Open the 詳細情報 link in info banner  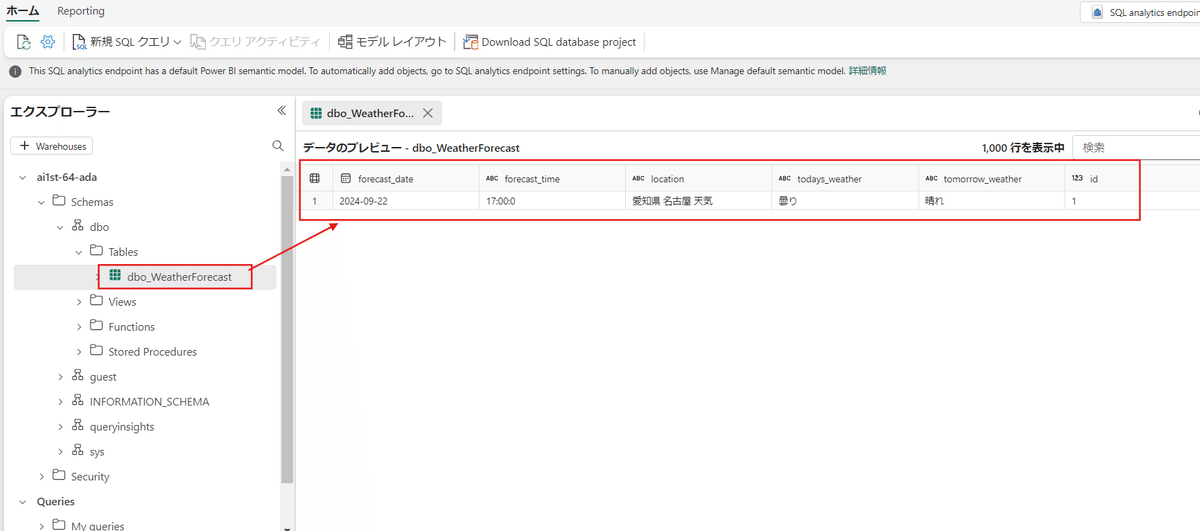(x=867, y=71)
